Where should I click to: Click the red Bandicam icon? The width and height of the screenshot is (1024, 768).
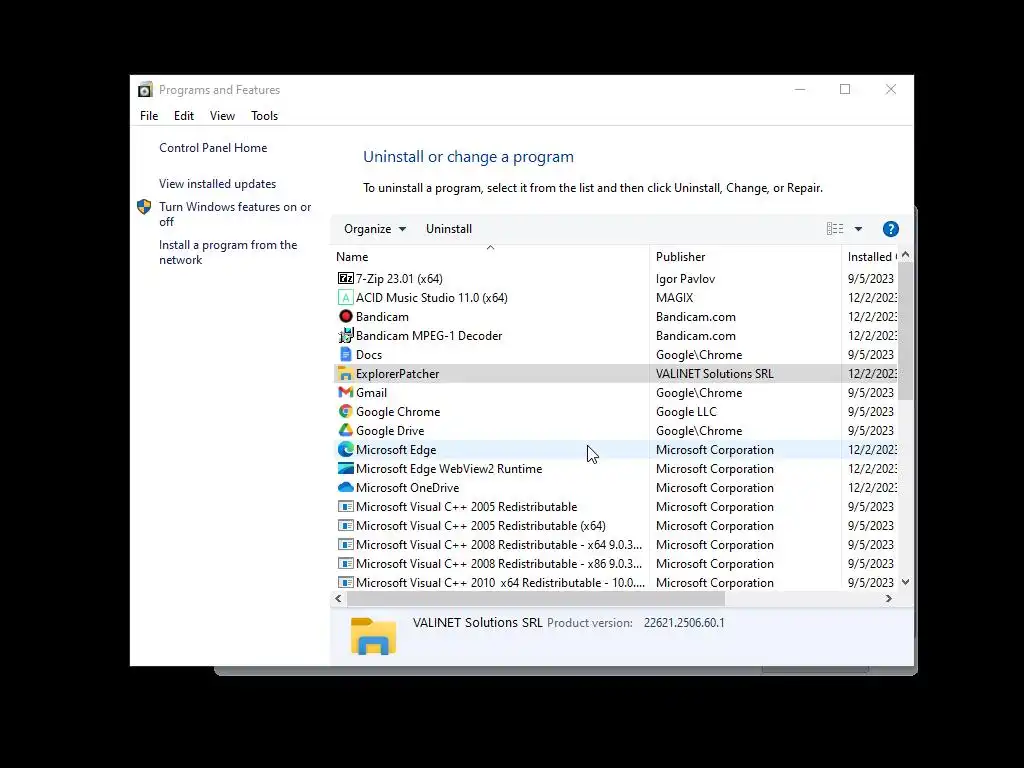click(x=345, y=316)
